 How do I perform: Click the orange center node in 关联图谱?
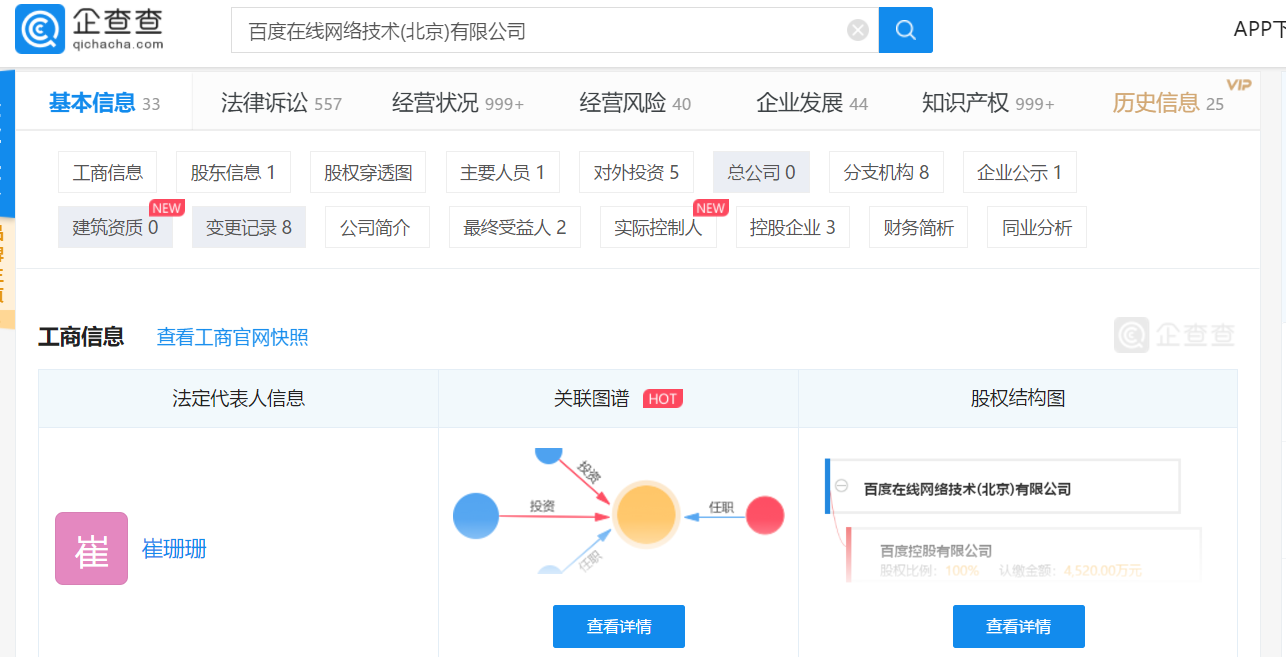tap(646, 516)
